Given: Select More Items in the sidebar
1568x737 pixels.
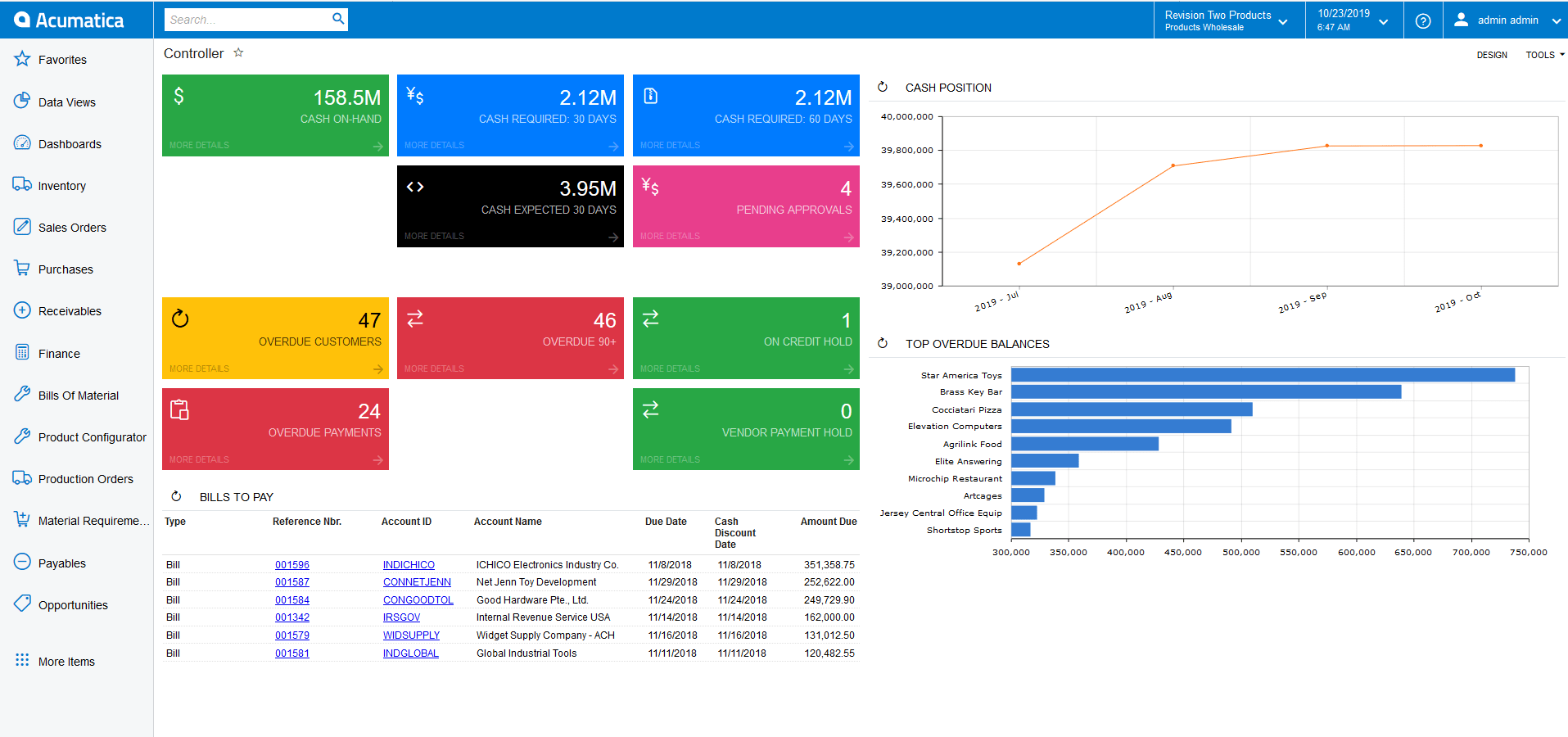Looking at the screenshot, I should (22, 661).
